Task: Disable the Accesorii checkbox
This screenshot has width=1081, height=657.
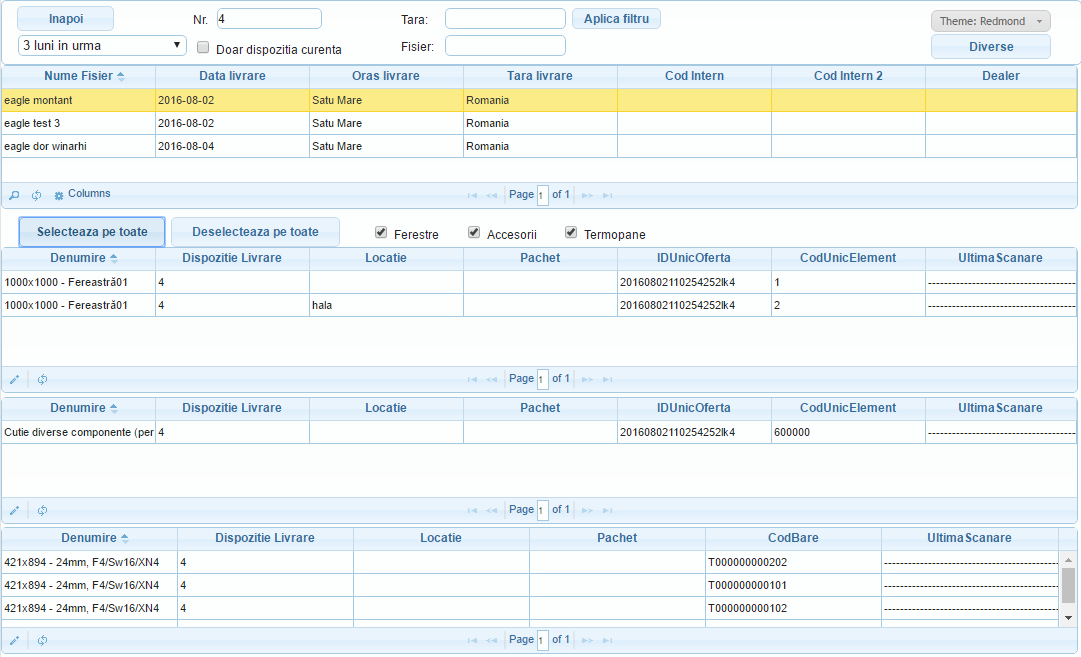Action: [x=474, y=231]
